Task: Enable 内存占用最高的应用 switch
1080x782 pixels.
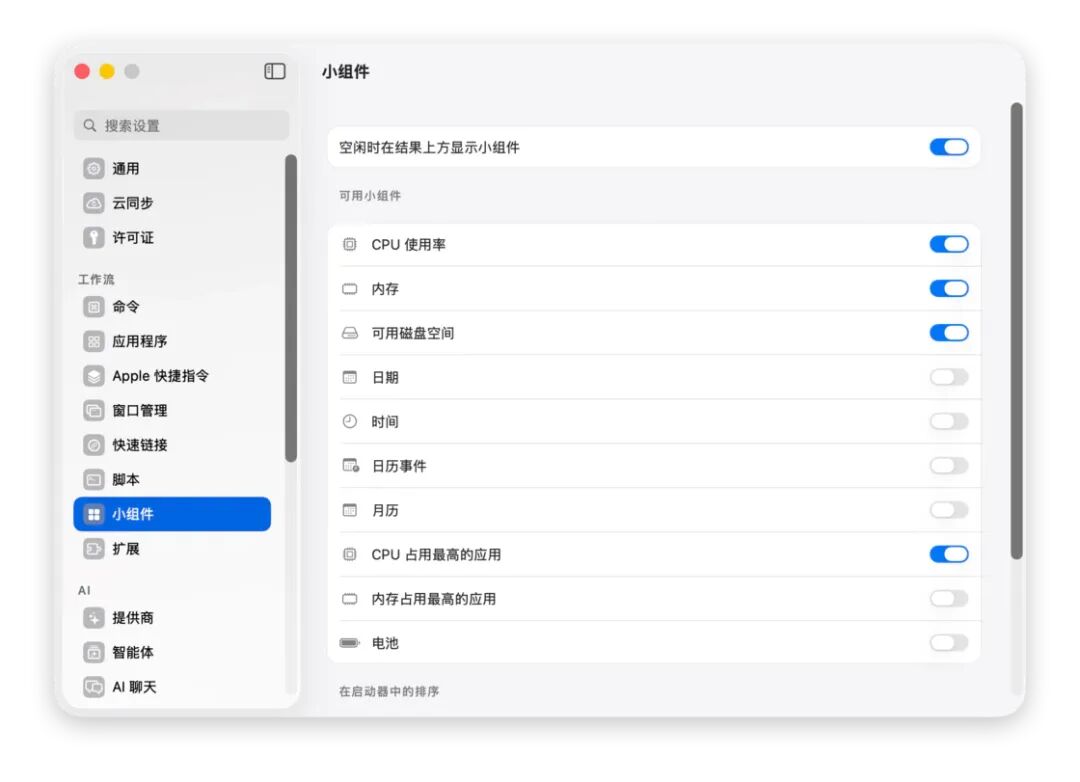Action: (949, 599)
